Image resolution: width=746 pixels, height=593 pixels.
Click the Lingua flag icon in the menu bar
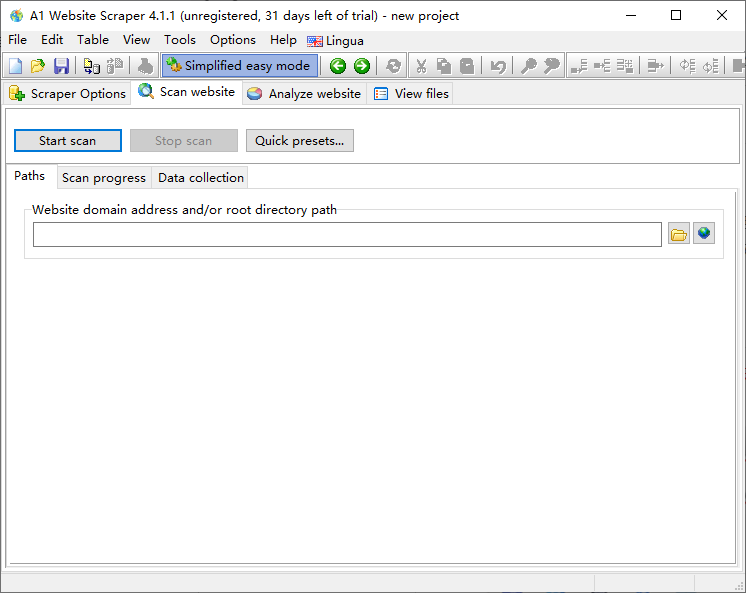(x=315, y=41)
